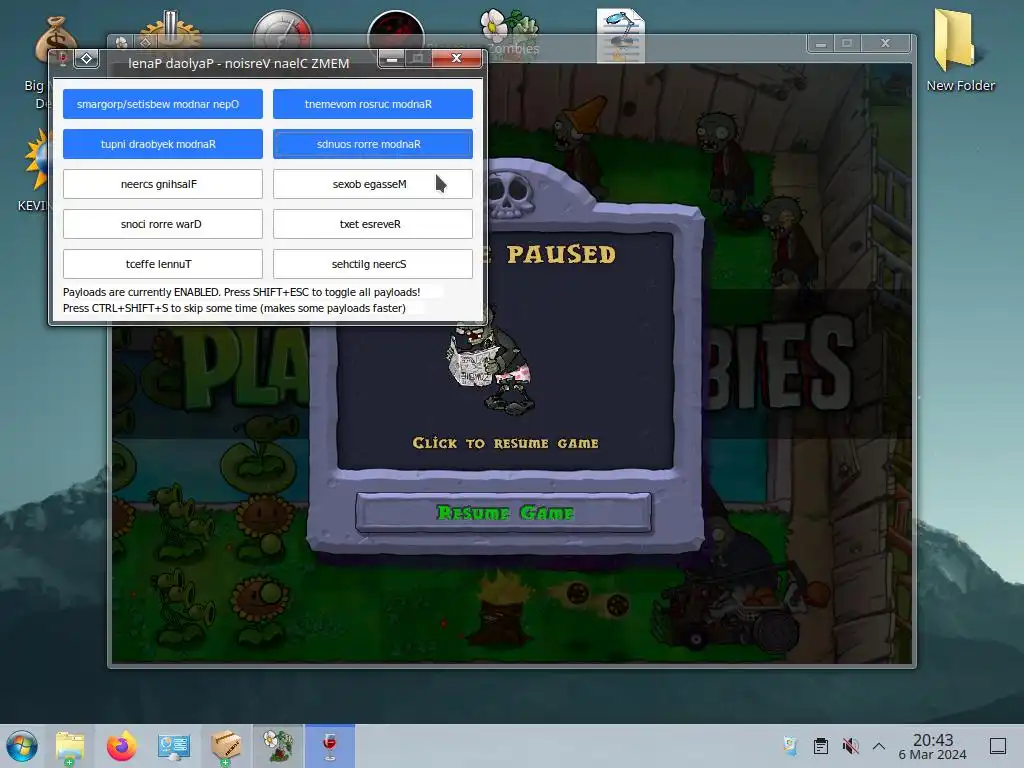1024x768 pixels.
Task: Enable 'txet esreveR' payload
Action: click(372, 224)
